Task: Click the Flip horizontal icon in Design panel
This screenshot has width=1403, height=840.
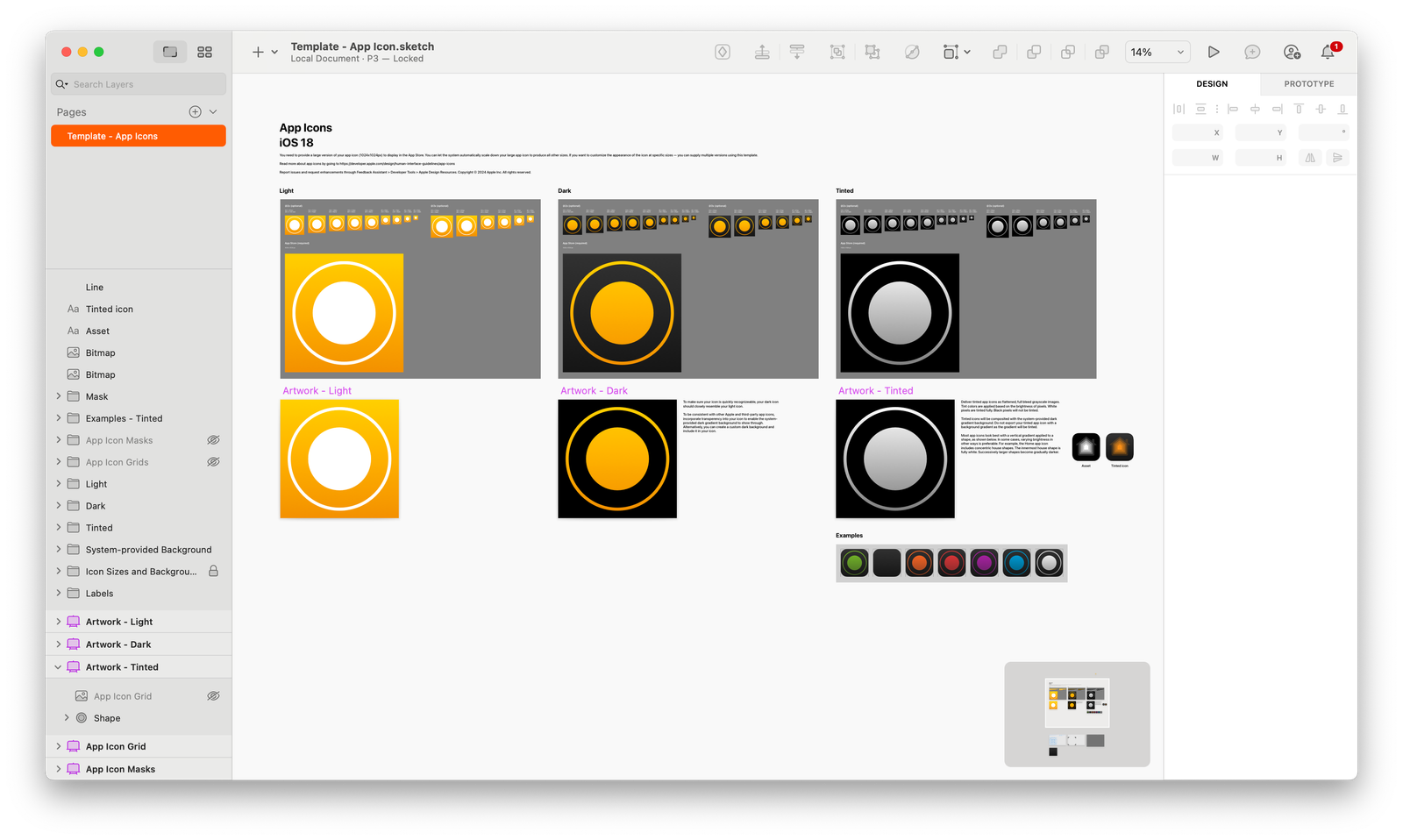Action: coord(1308,158)
